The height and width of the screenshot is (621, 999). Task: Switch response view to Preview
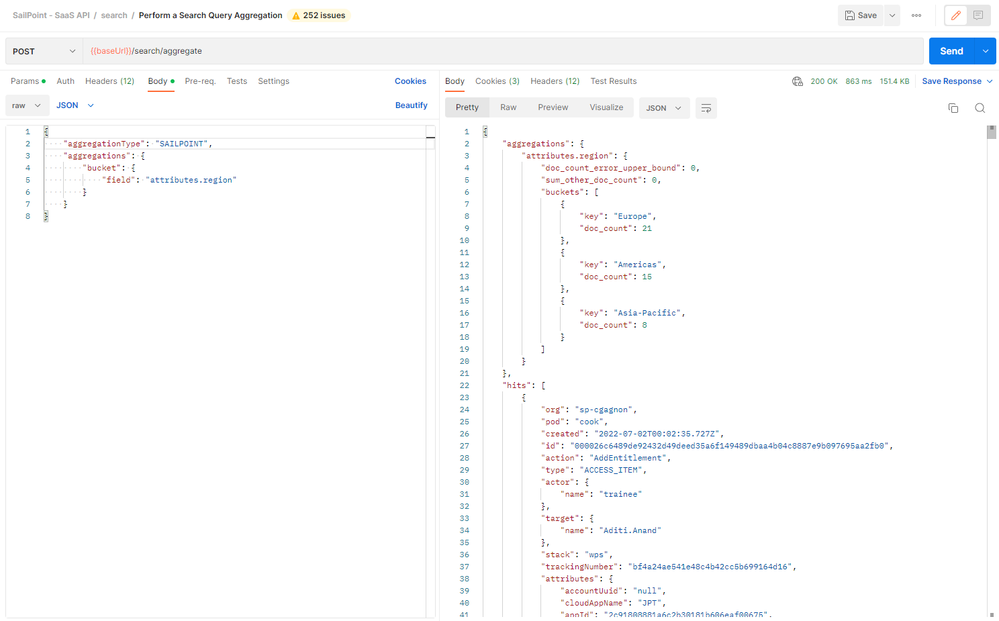[552, 107]
